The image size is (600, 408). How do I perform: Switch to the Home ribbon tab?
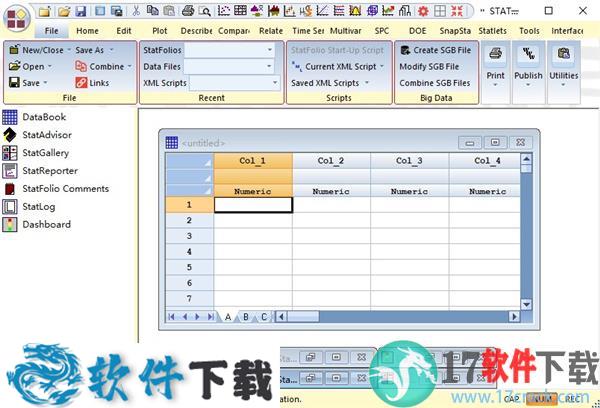[x=87, y=31]
